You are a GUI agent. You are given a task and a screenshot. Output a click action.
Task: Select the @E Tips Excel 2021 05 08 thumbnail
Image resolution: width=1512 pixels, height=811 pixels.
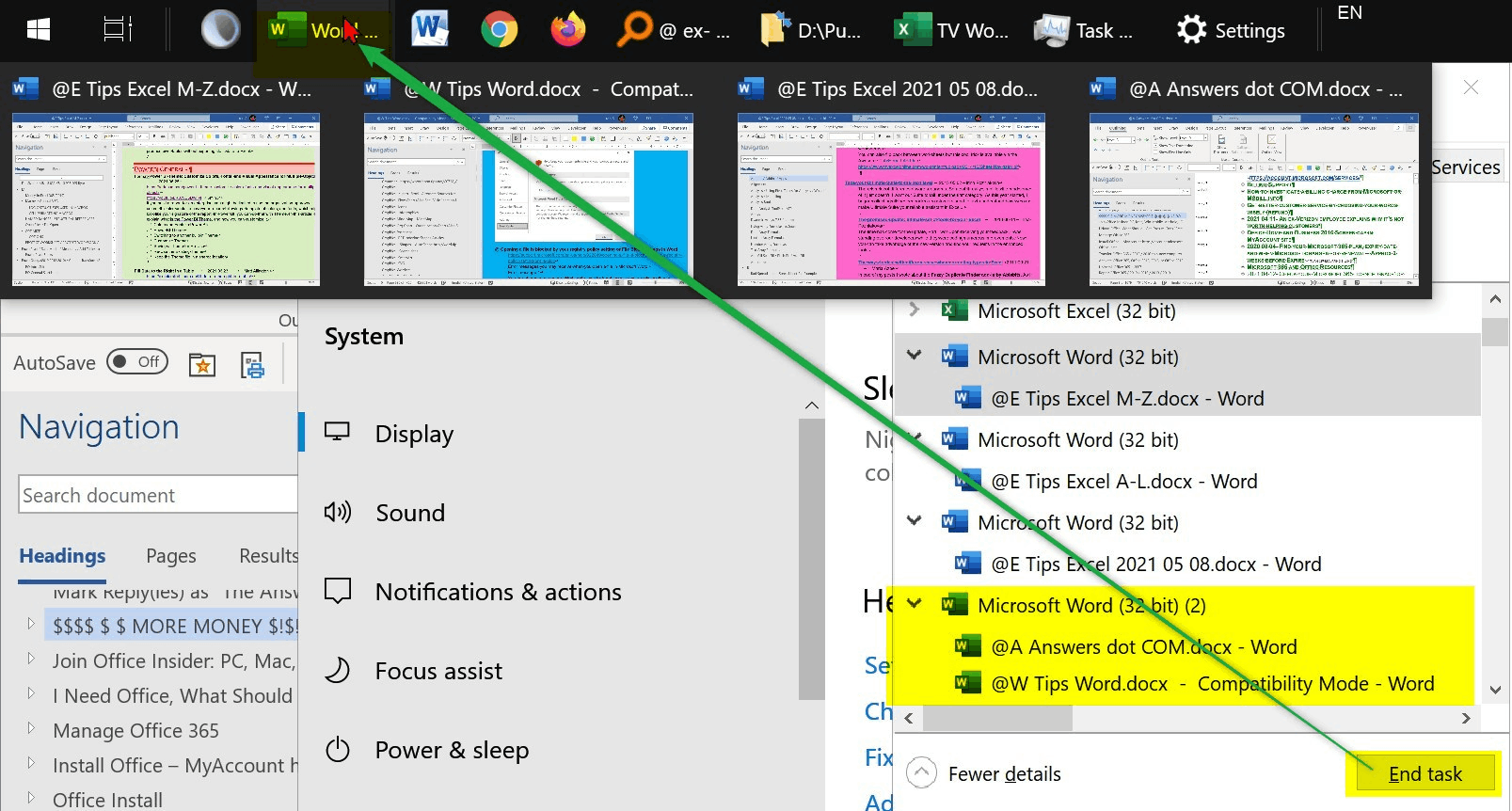[891, 199]
